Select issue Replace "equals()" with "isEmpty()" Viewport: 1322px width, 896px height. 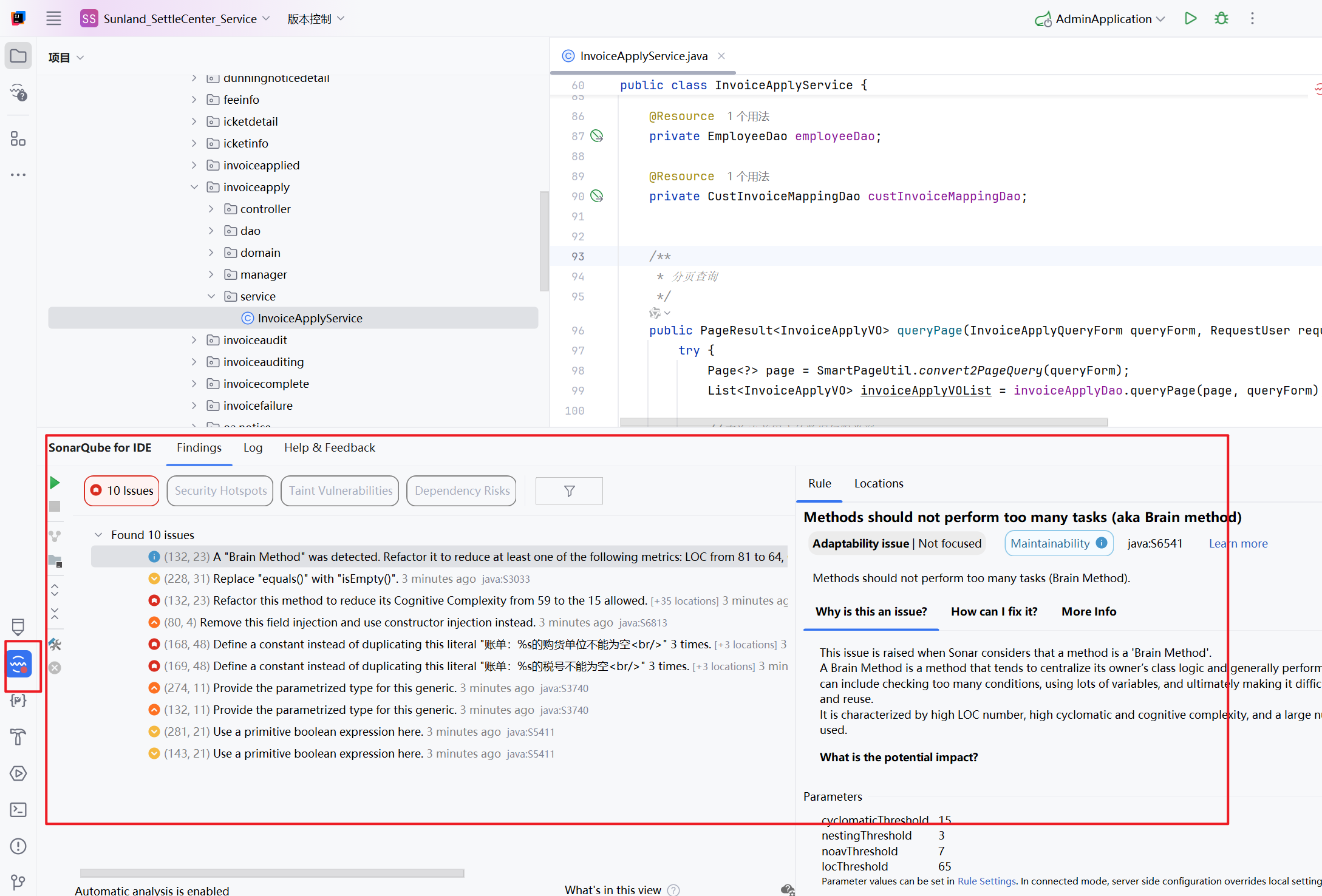click(x=438, y=579)
